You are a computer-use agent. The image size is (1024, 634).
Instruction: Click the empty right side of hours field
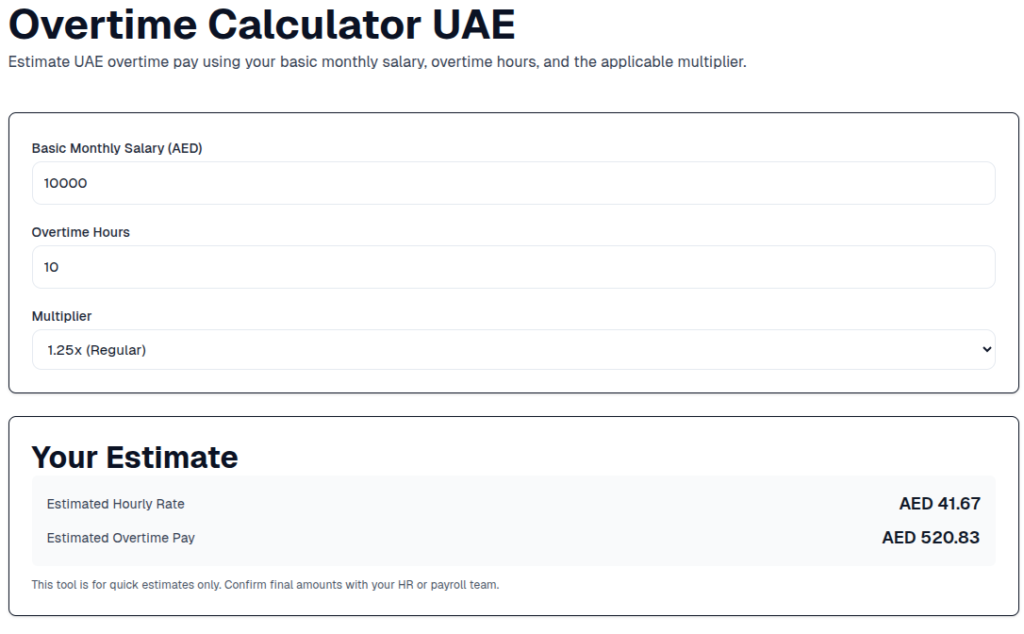pyautogui.click(x=800, y=268)
